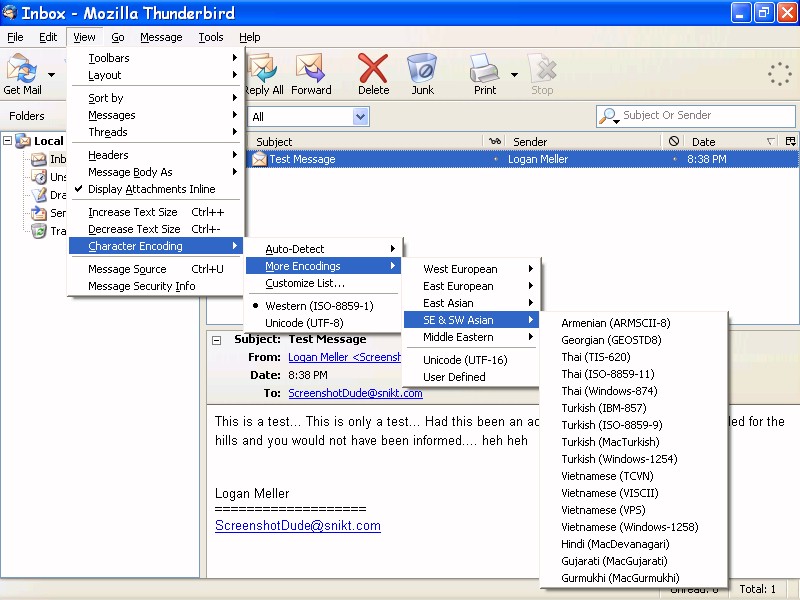Toggle Display Attachments Inline checkmark
The image size is (800, 600).
pyautogui.click(x=156, y=189)
